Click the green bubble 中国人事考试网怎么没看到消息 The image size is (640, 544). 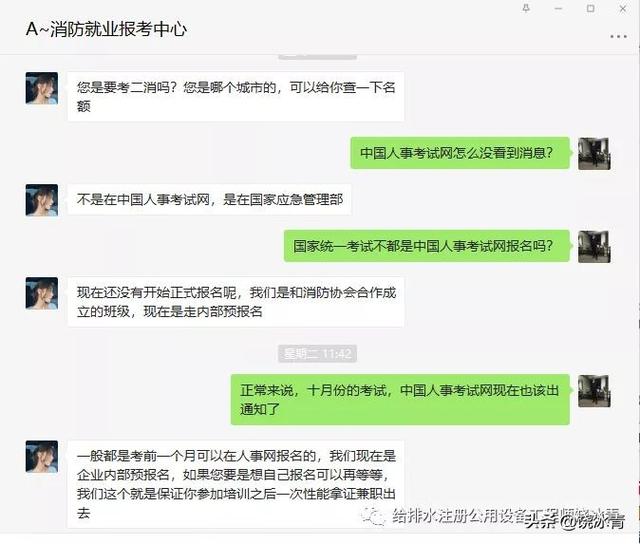click(460, 153)
